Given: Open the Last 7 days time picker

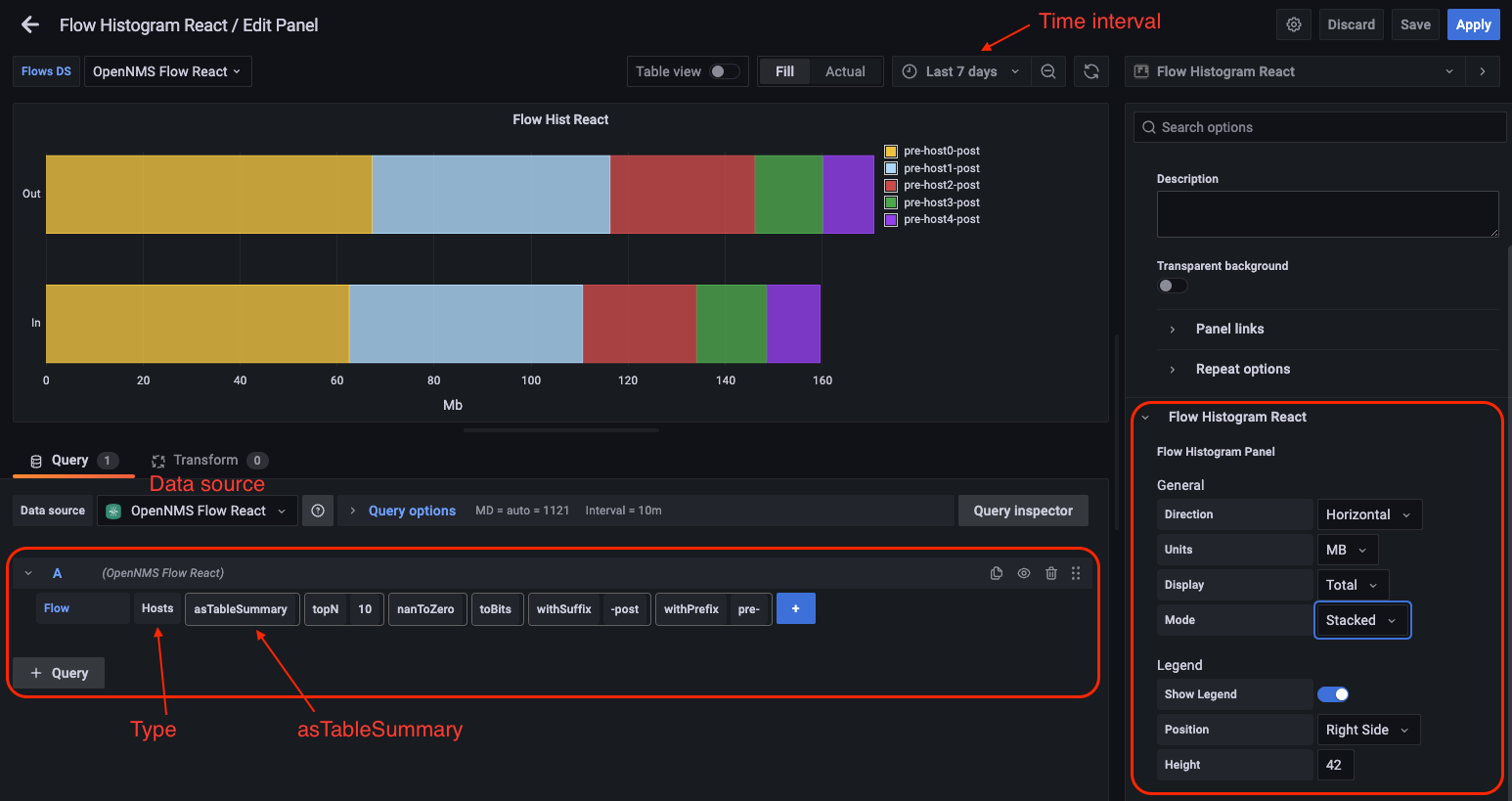Looking at the screenshot, I should click(961, 70).
